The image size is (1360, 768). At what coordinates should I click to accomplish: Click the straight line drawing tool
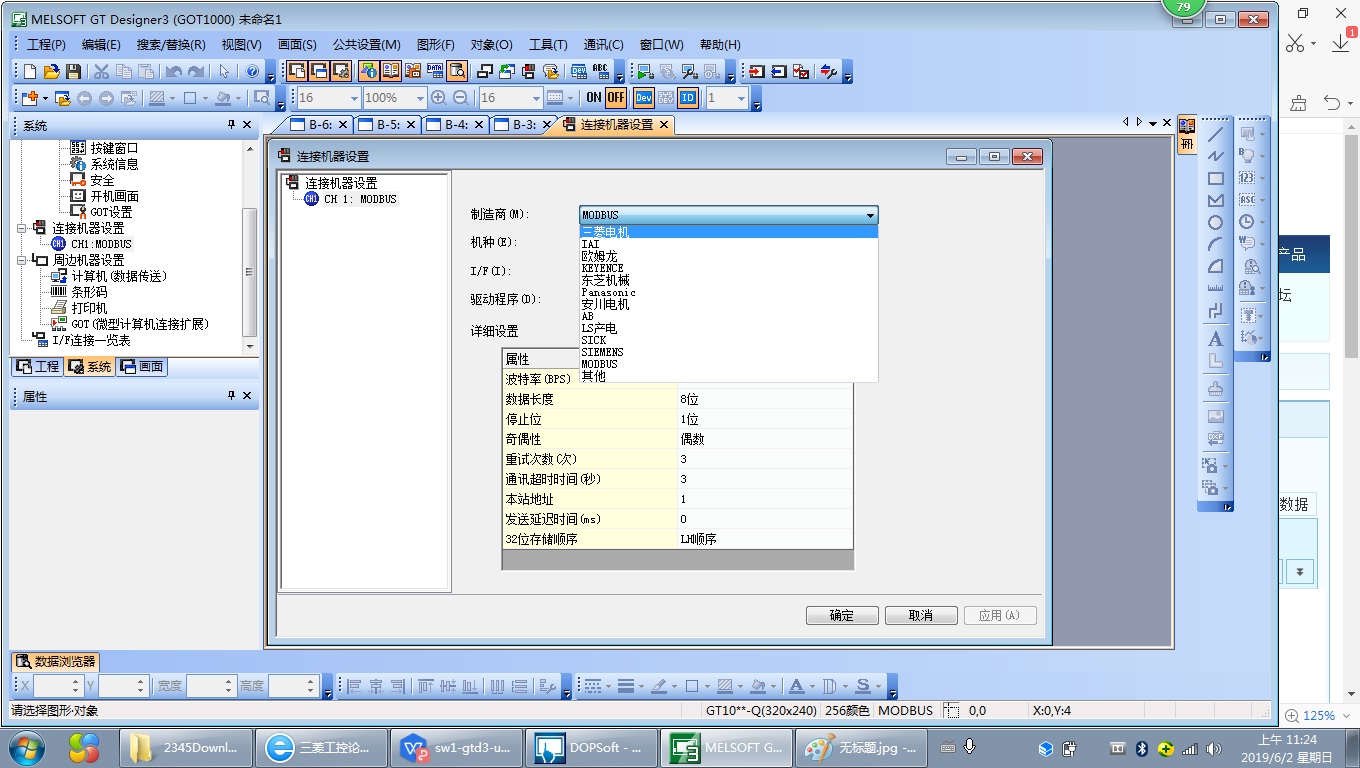point(1215,135)
